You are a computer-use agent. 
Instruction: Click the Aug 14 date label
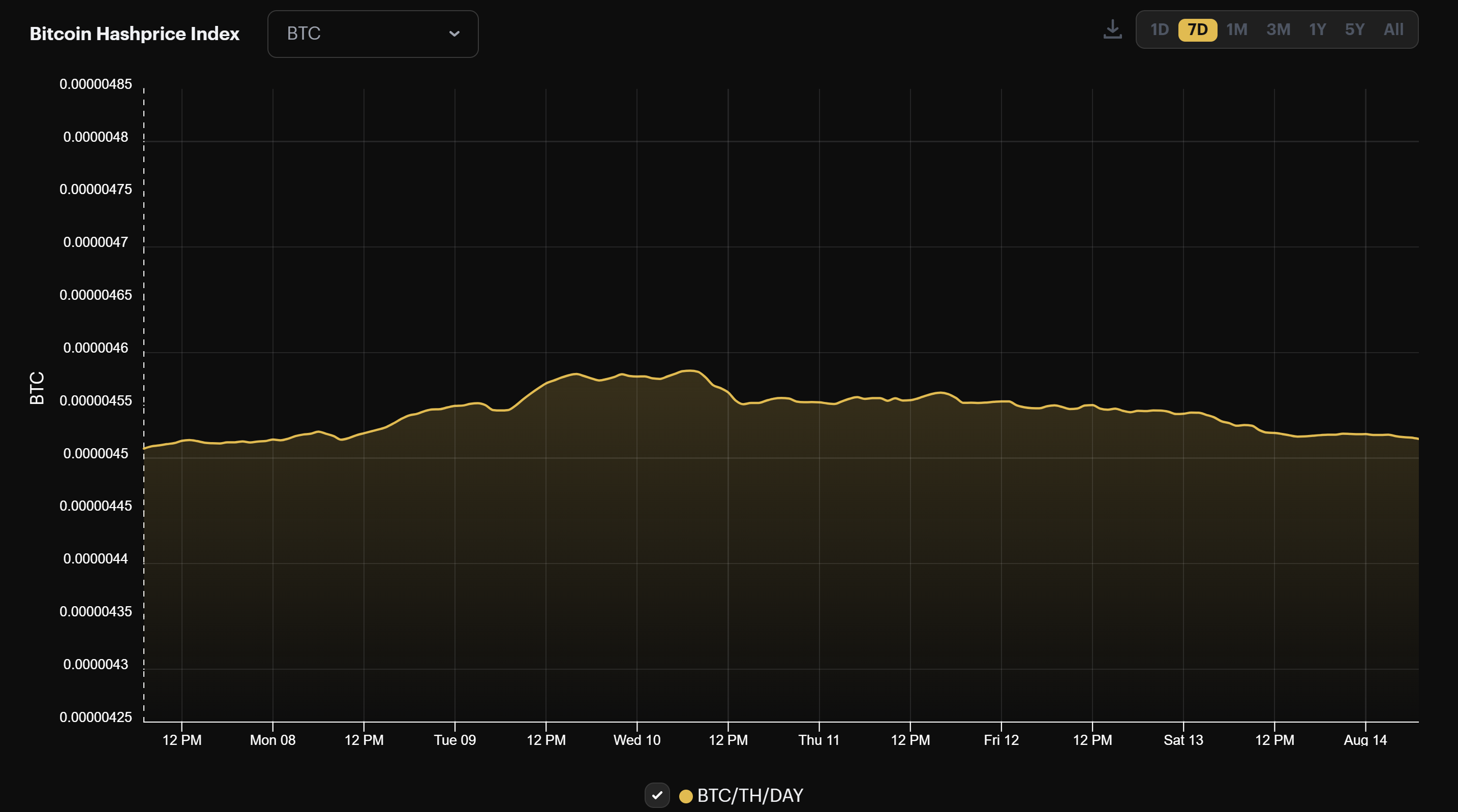click(1366, 740)
